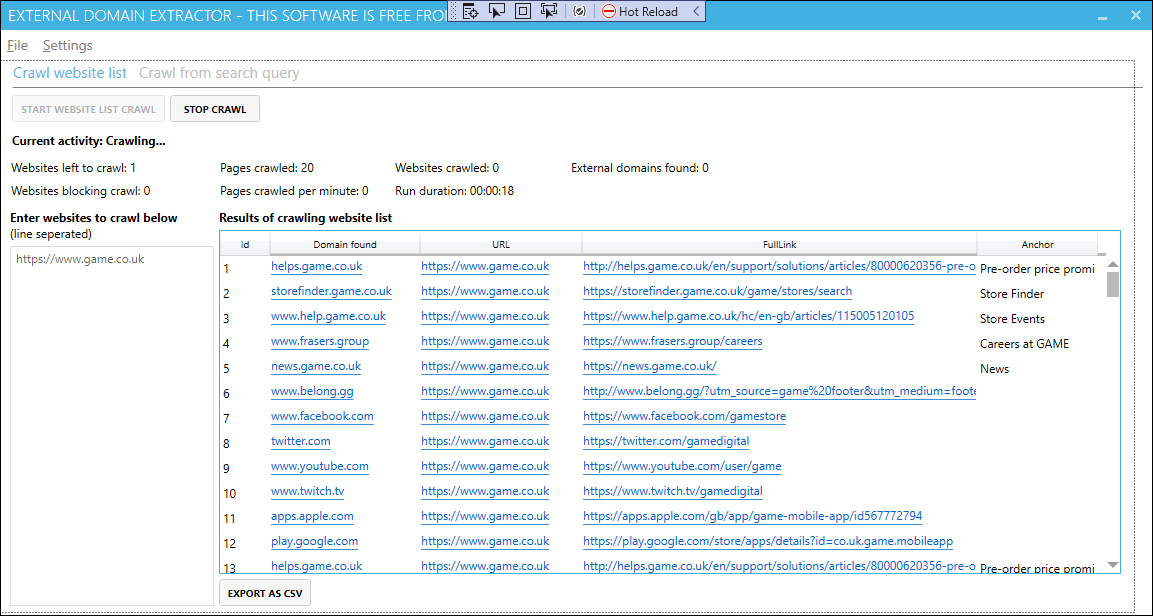1153x616 pixels.
Task: Open the File menu
Action: (x=18, y=46)
